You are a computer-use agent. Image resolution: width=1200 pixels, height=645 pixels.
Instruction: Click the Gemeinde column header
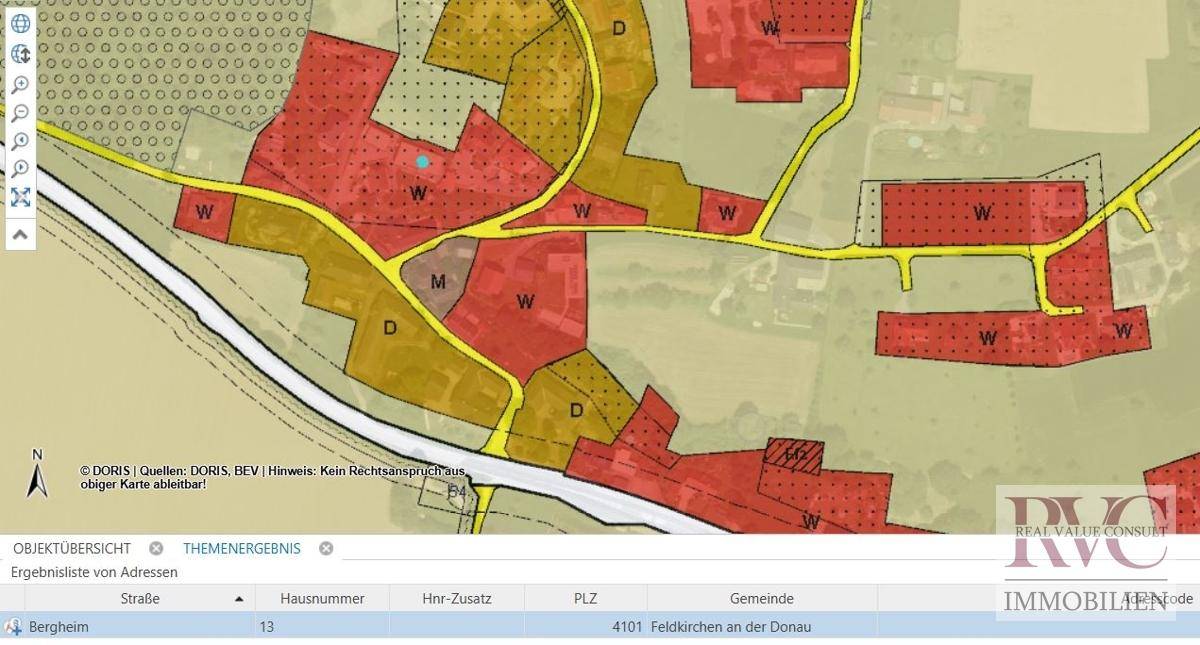762,598
